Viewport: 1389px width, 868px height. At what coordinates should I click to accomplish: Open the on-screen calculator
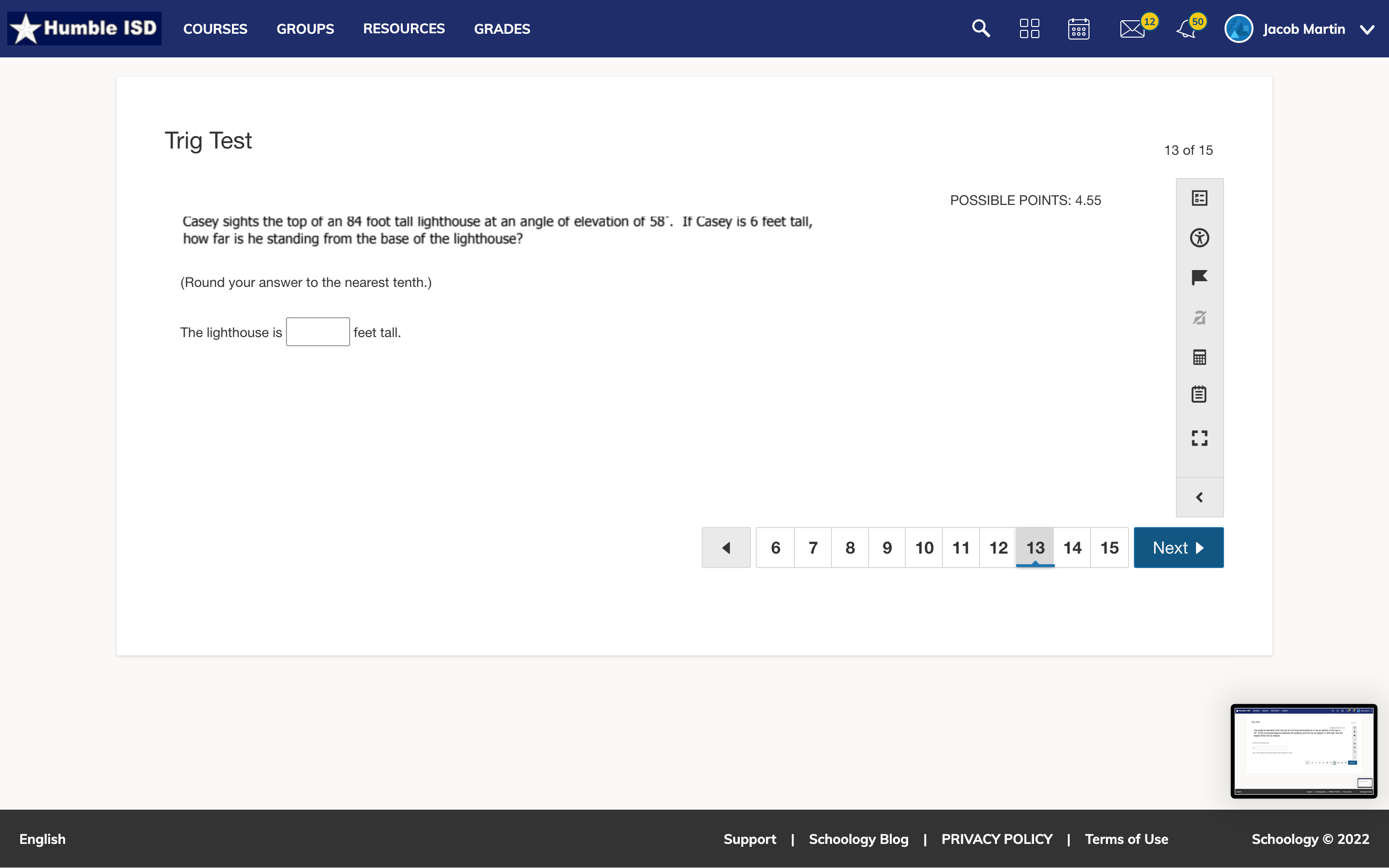(1199, 357)
